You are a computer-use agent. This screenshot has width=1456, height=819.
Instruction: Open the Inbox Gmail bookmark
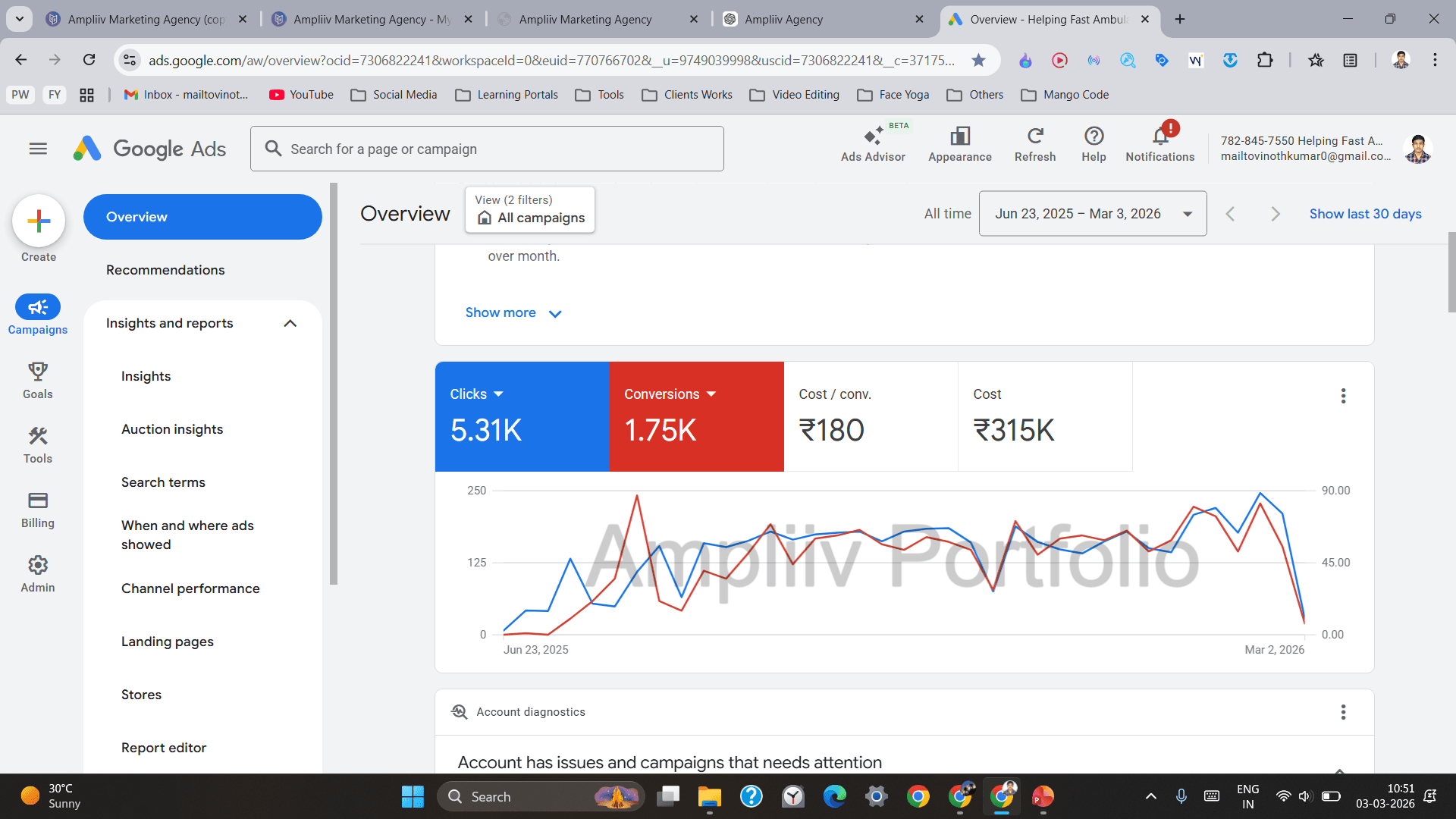(186, 95)
